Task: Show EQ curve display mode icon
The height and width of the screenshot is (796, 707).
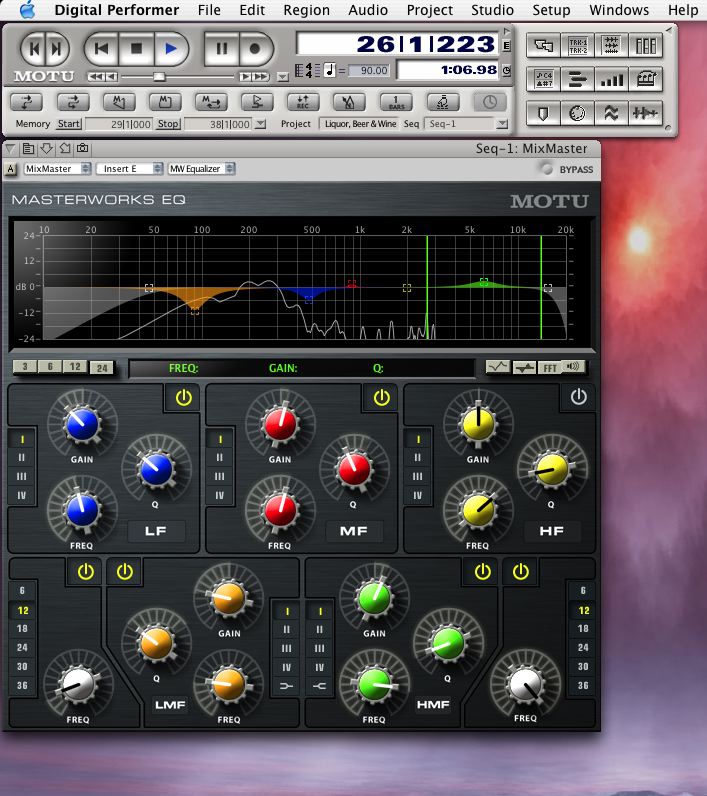Action: 497,367
